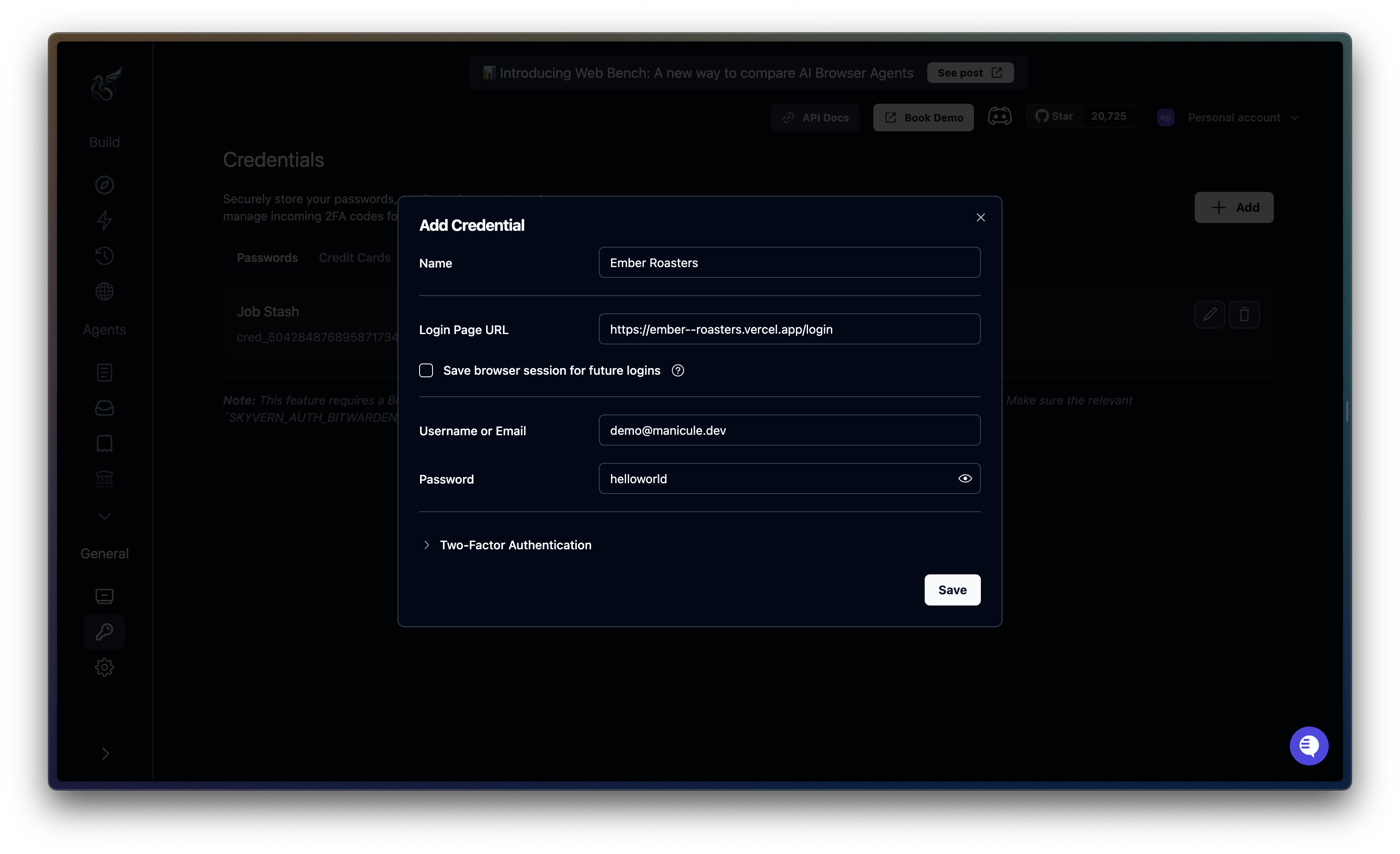Select the globe browser sessions icon

(105, 291)
